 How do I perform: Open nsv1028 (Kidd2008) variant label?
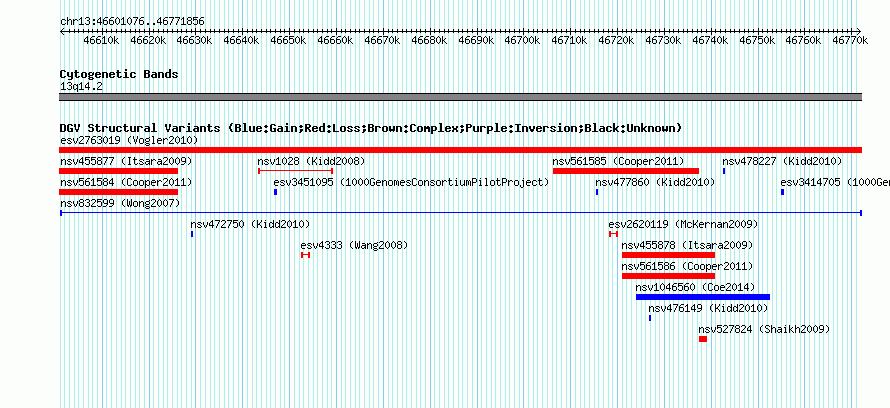pyautogui.click(x=311, y=161)
